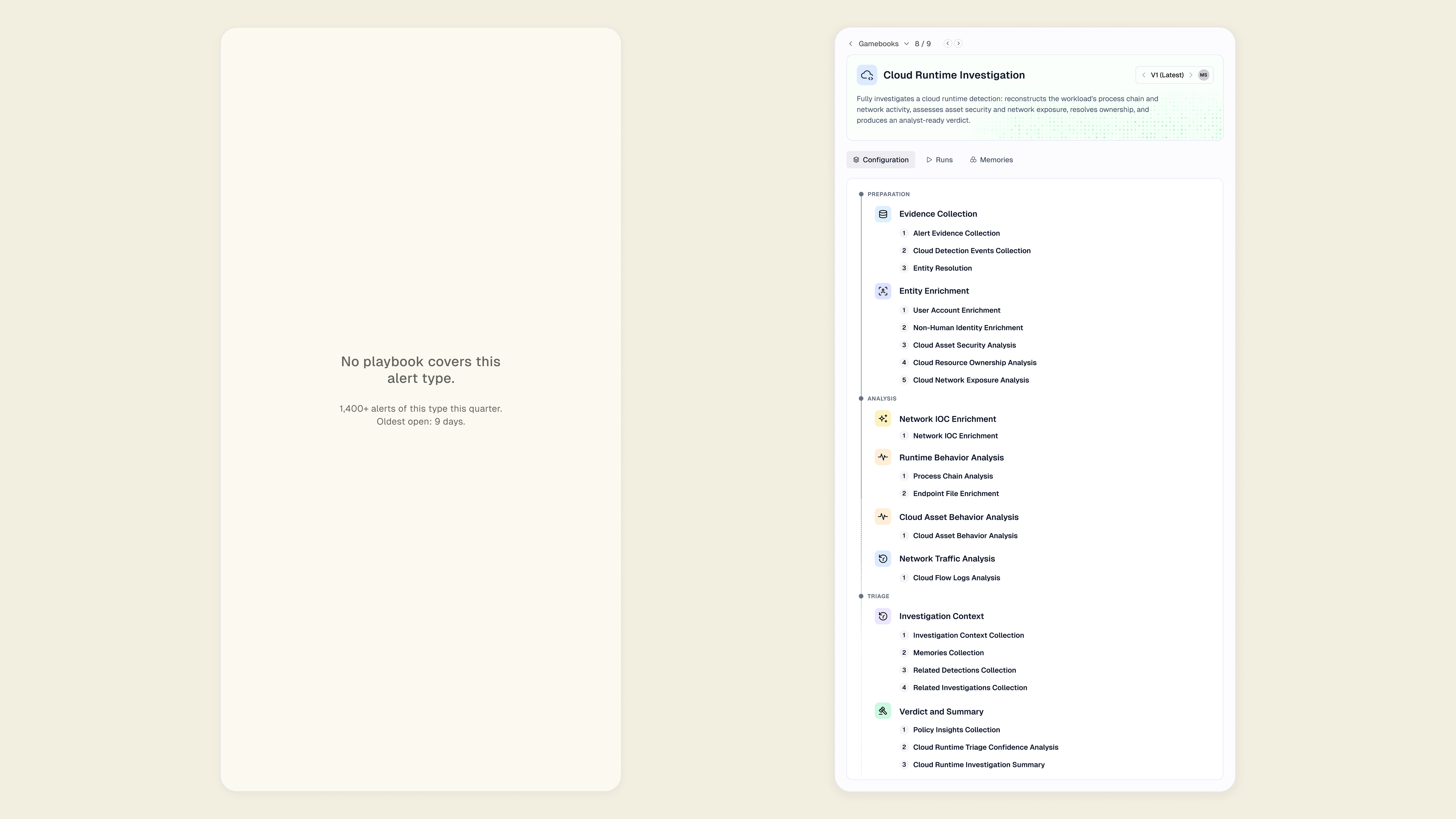Go to previous gamebook with left arrow
The width and height of the screenshot is (1456, 819).
coord(948,44)
